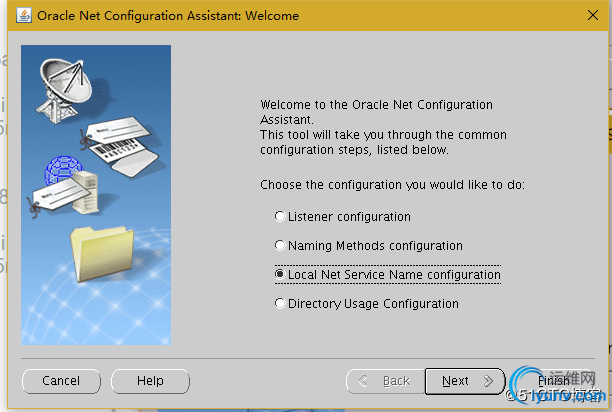
Task: Choose the Naming Methods configuration option
Action: pyautogui.click(x=280, y=246)
